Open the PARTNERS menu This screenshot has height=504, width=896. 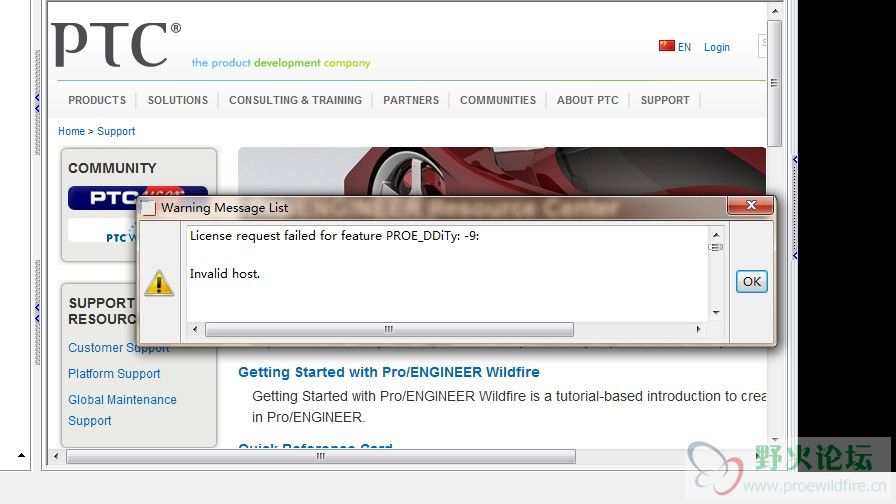(x=411, y=100)
